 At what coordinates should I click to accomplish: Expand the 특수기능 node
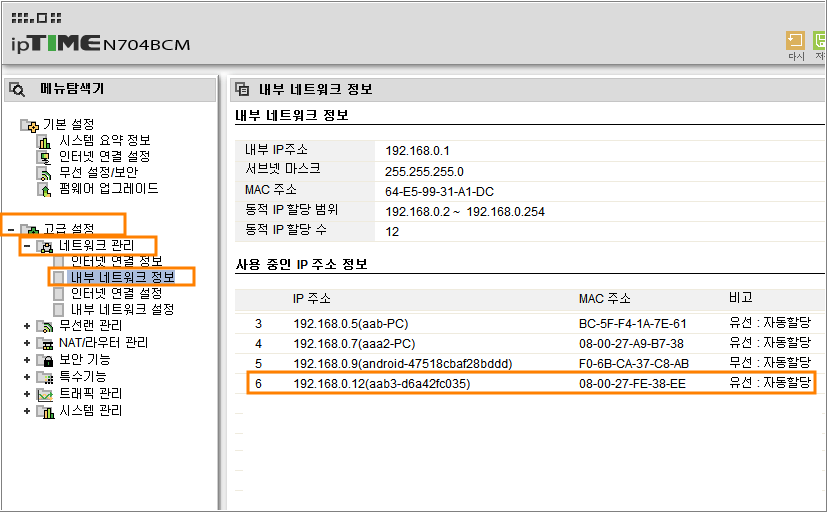click(27, 377)
